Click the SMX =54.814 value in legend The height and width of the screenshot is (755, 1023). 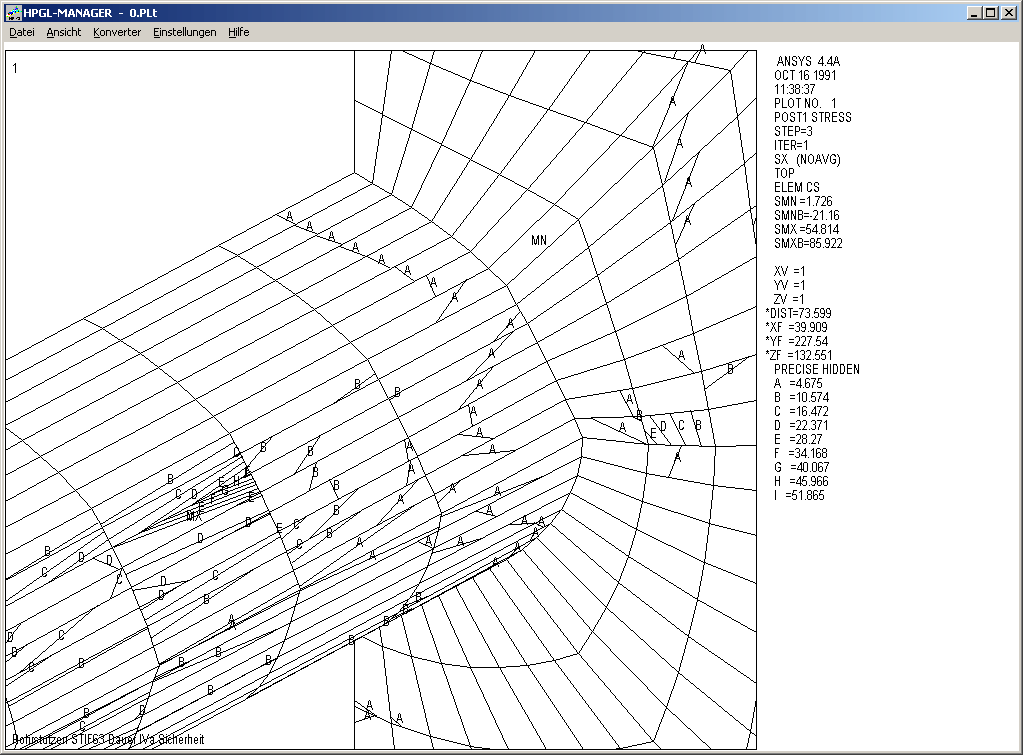click(808, 229)
